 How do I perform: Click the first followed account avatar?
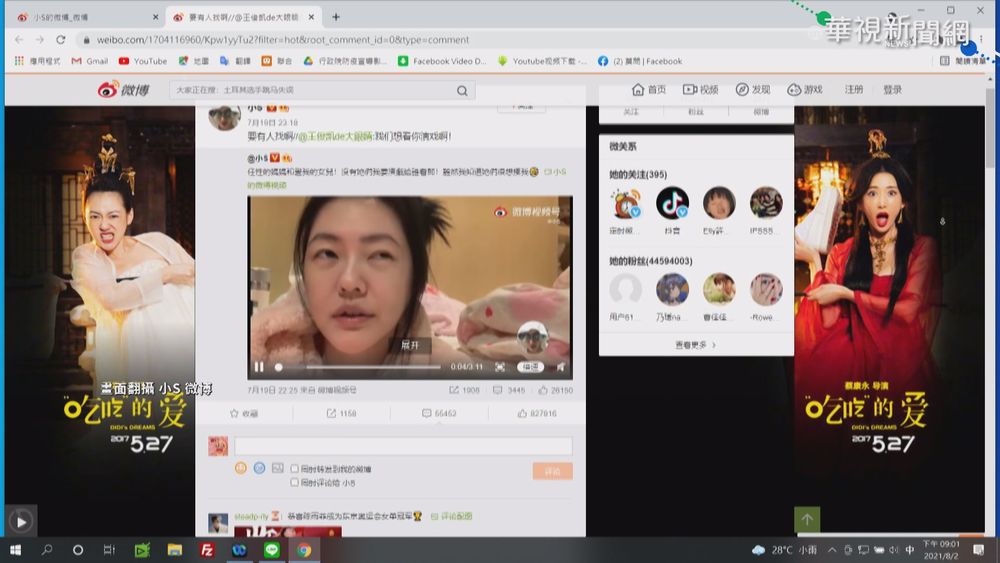tap(626, 203)
